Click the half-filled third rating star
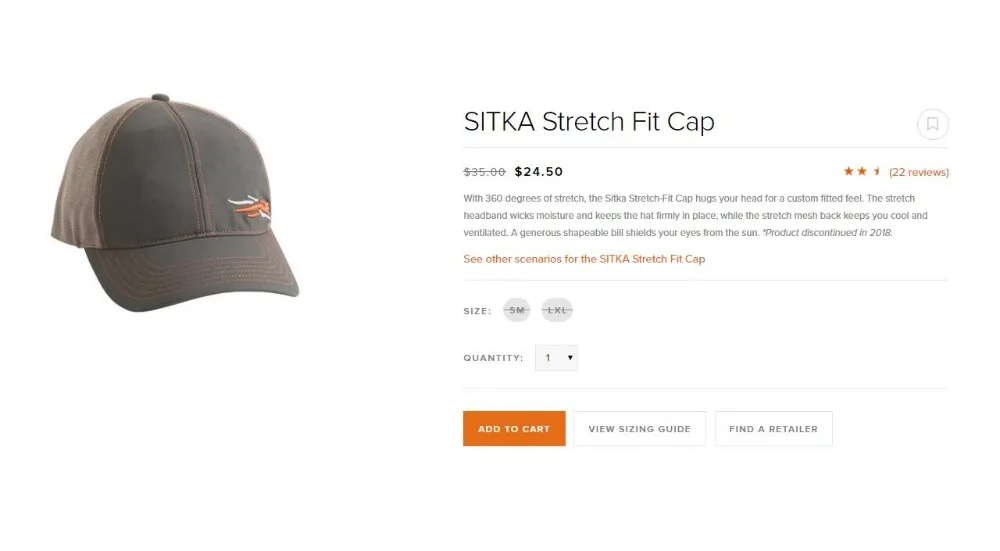Viewport: 1000px width, 551px height. pos(877,171)
